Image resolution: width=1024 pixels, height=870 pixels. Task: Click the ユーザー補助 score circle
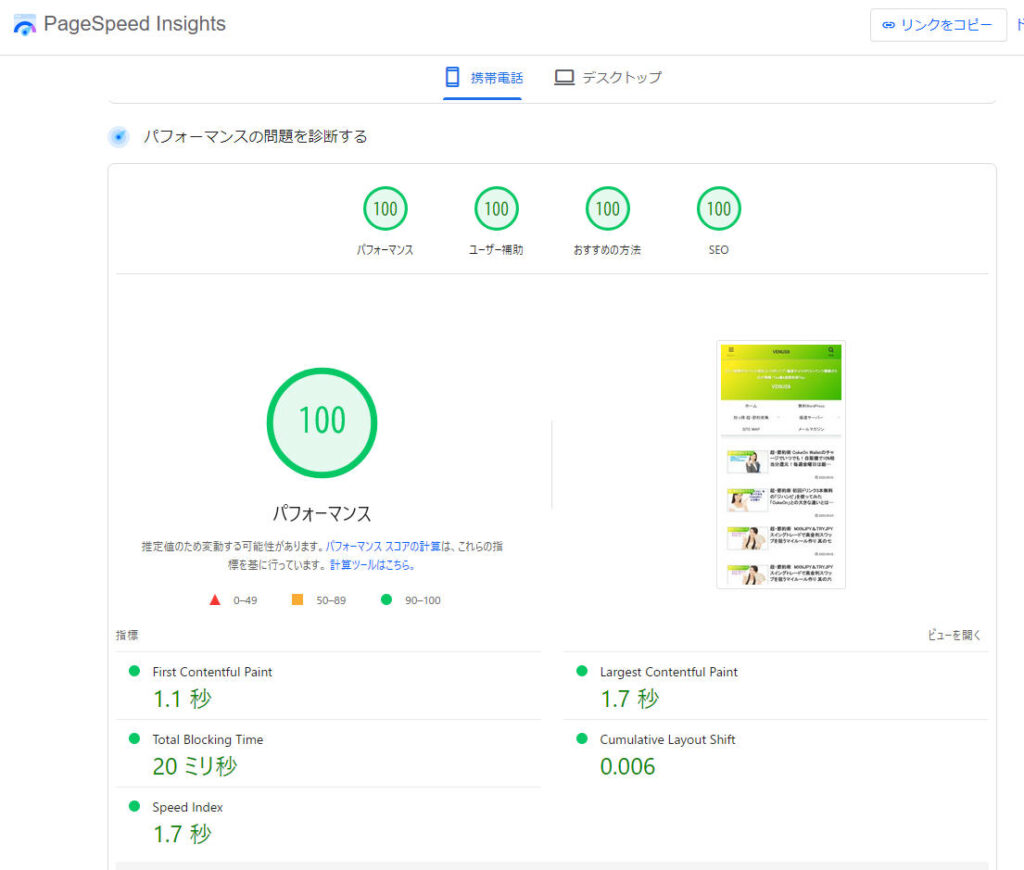[496, 209]
